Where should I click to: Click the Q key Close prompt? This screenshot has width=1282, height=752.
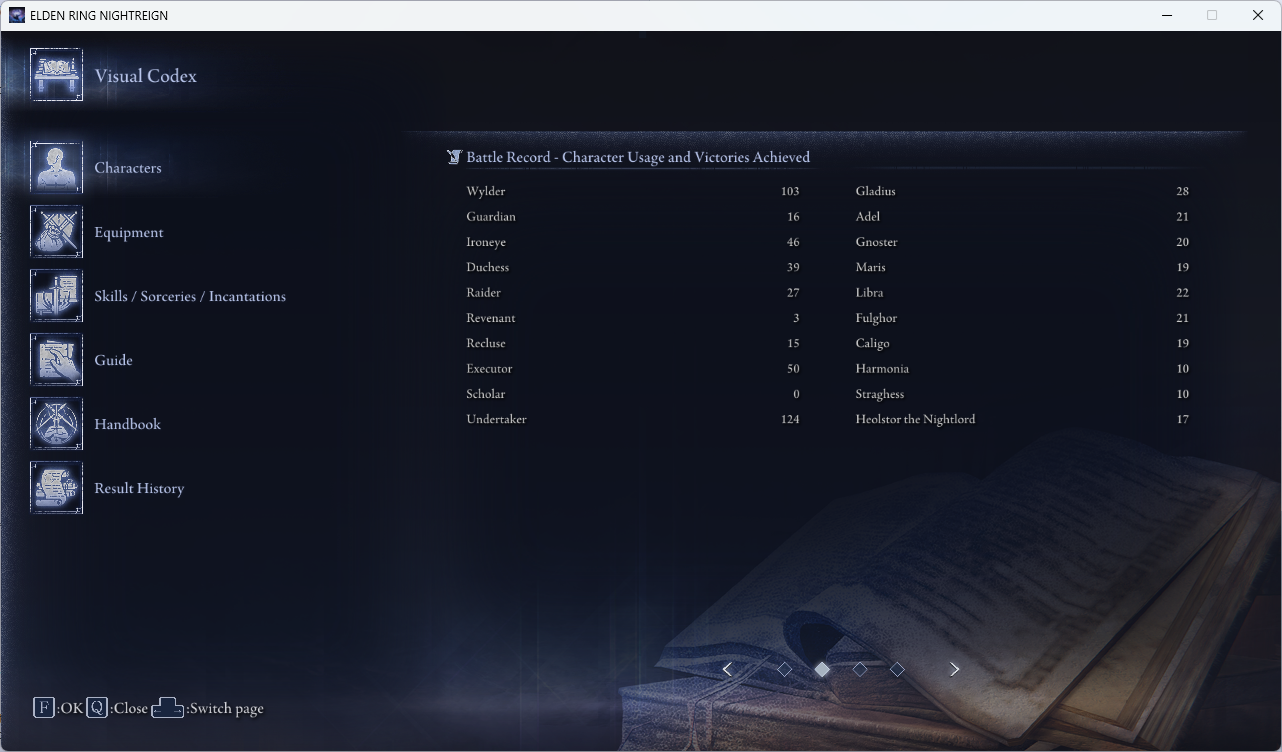117,708
